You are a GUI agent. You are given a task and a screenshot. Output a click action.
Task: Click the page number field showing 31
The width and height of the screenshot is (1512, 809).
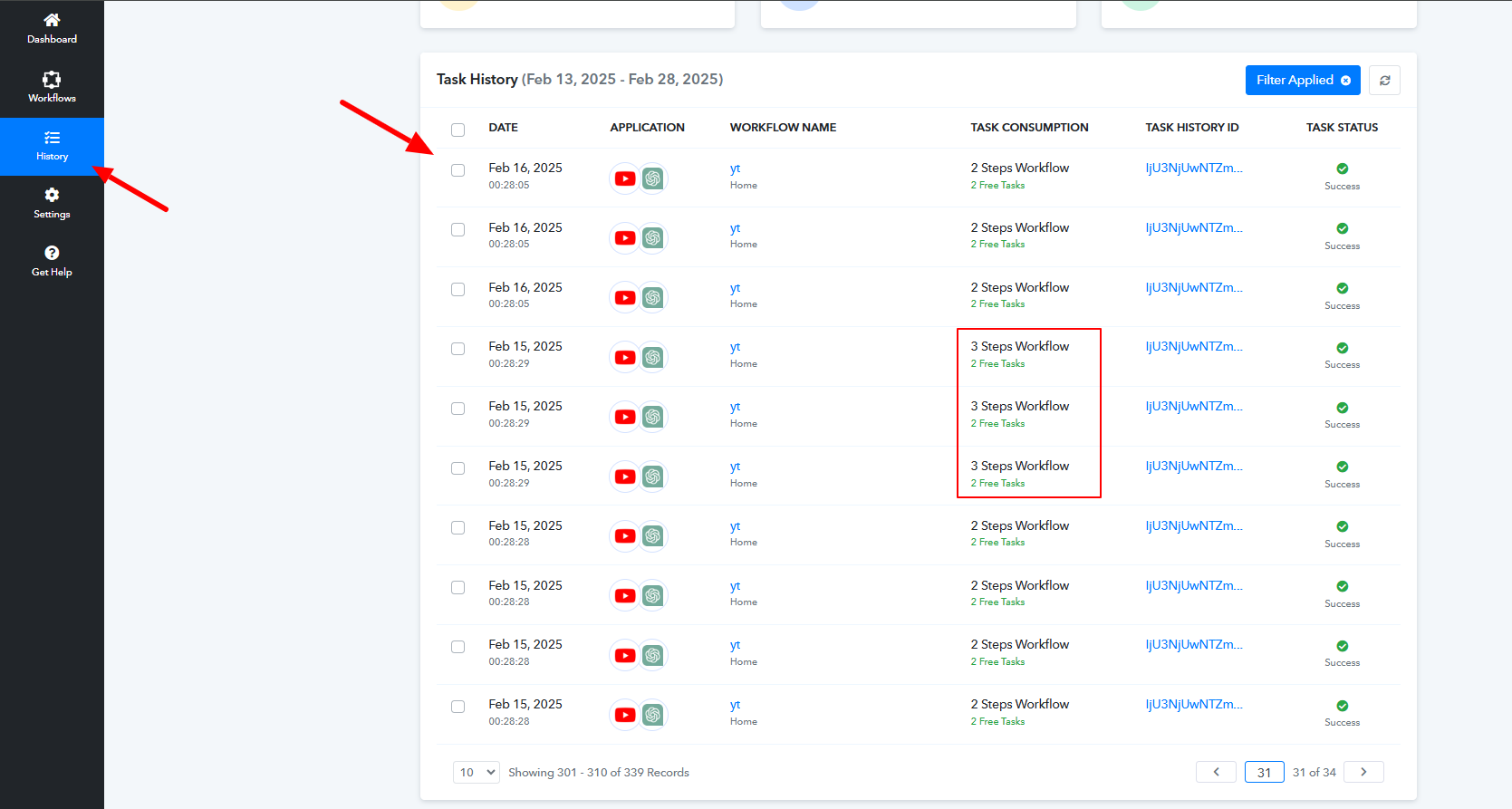(x=1265, y=772)
